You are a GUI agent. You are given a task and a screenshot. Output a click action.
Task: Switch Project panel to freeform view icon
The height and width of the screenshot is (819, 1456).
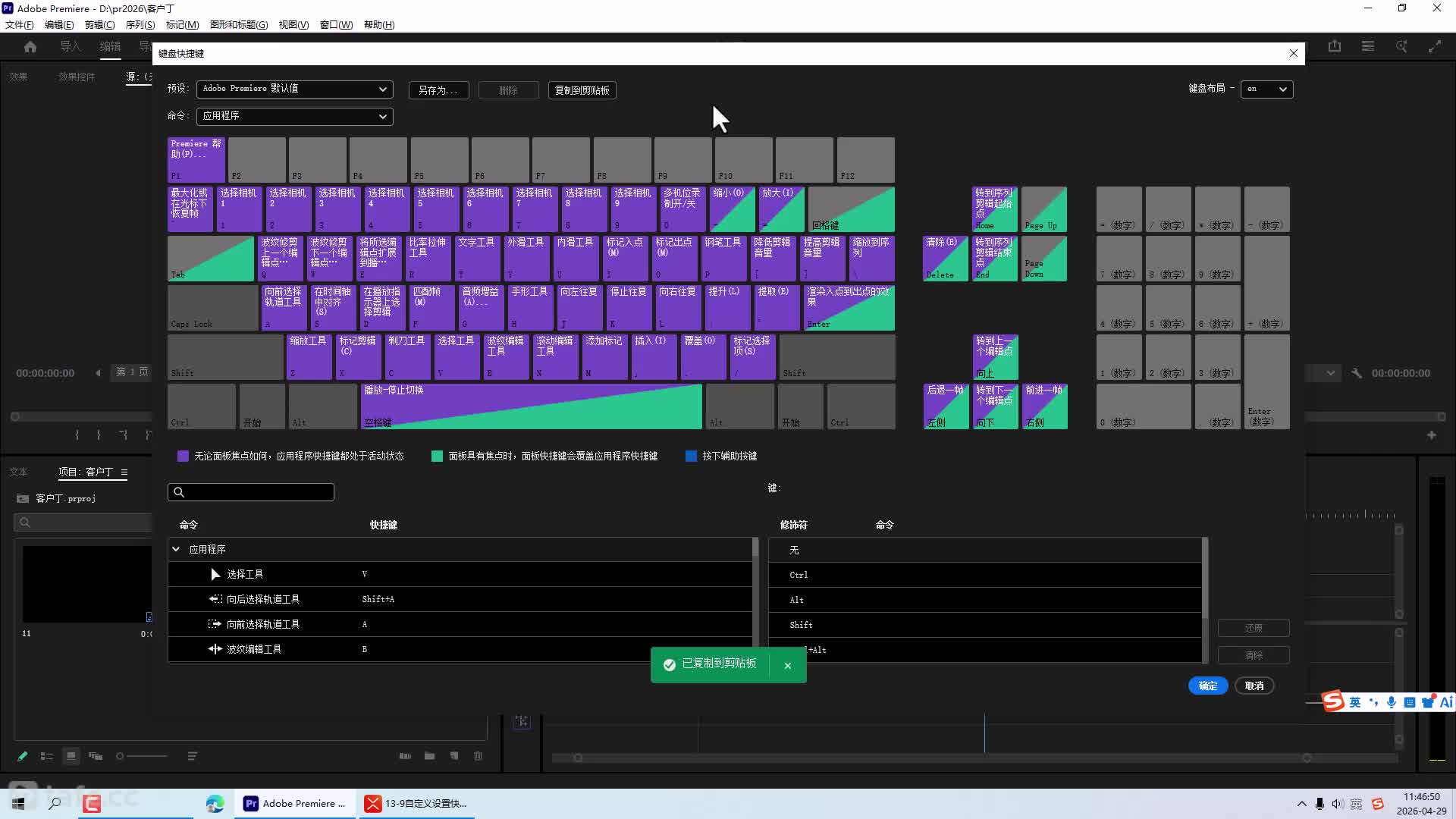tap(96, 756)
